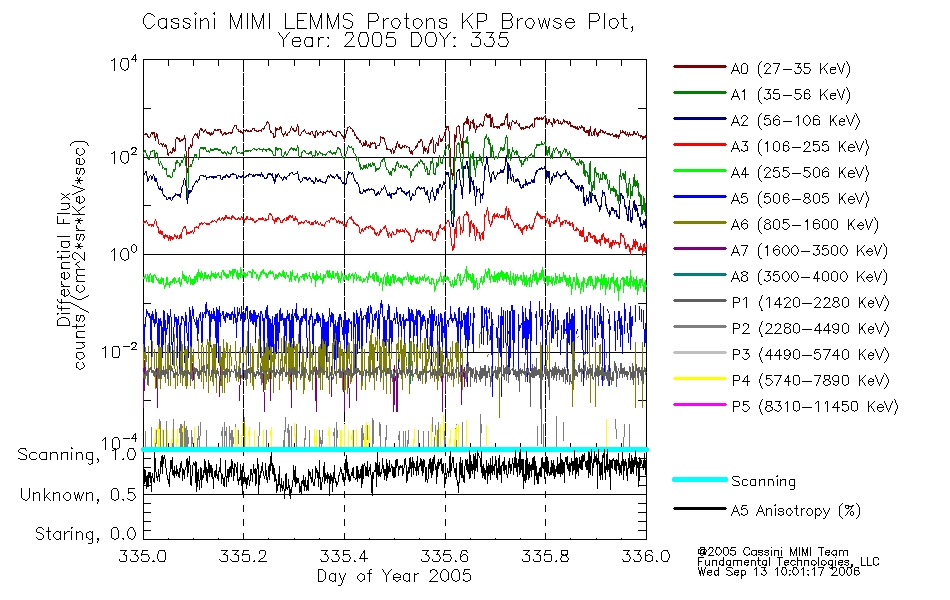Click the x-axis tick label 335.8
Screen dimensions: 950x600
click(545, 556)
